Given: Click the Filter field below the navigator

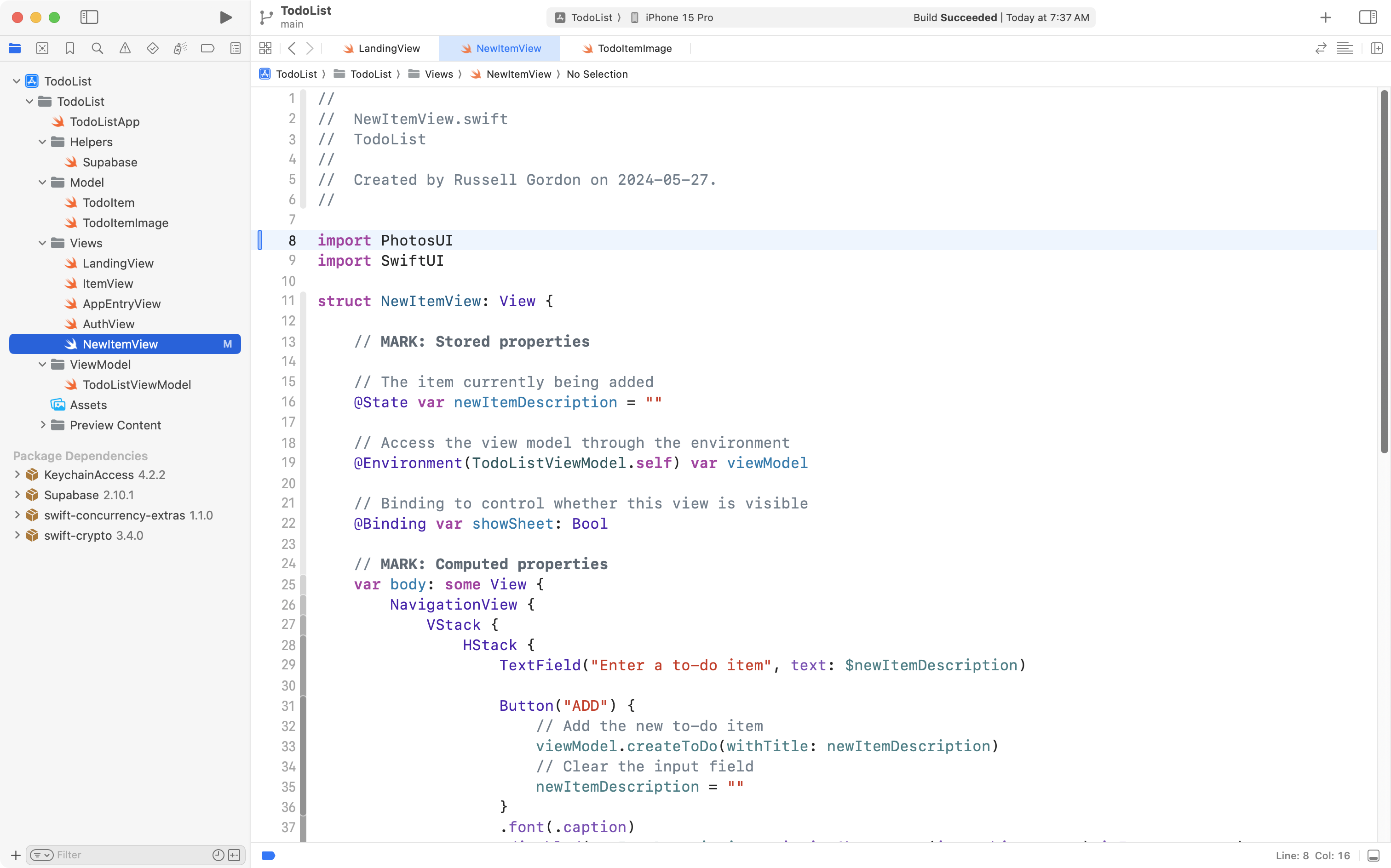Looking at the screenshot, I should pos(126,854).
